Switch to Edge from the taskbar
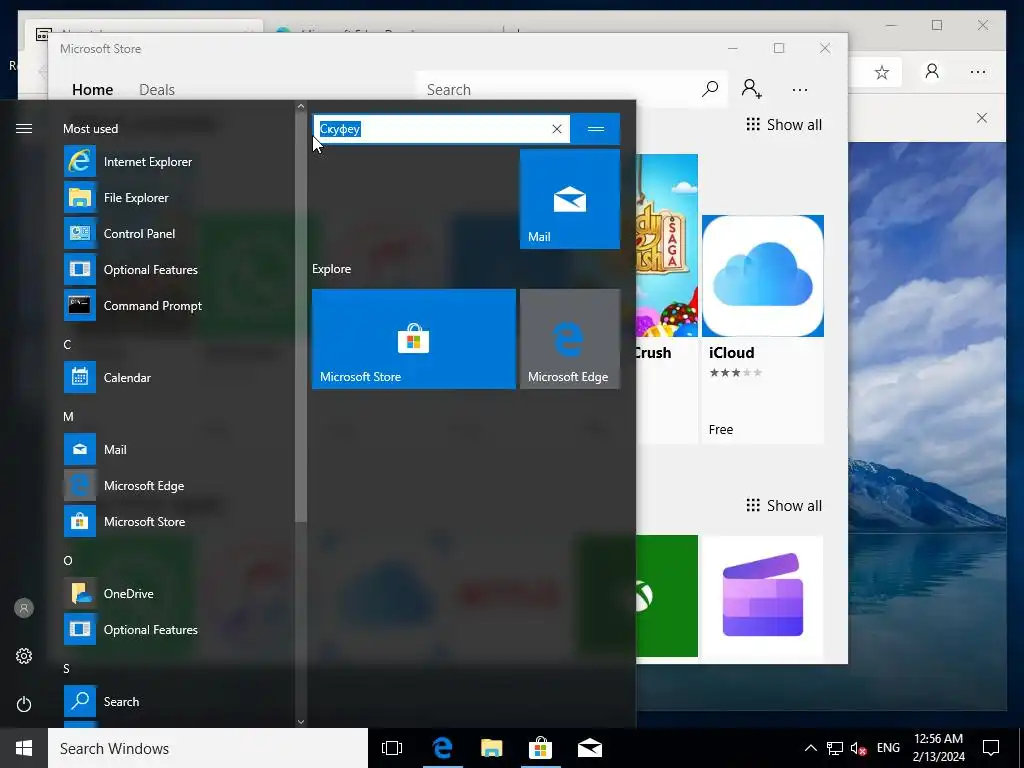Image resolution: width=1024 pixels, height=768 pixels. click(442, 748)
